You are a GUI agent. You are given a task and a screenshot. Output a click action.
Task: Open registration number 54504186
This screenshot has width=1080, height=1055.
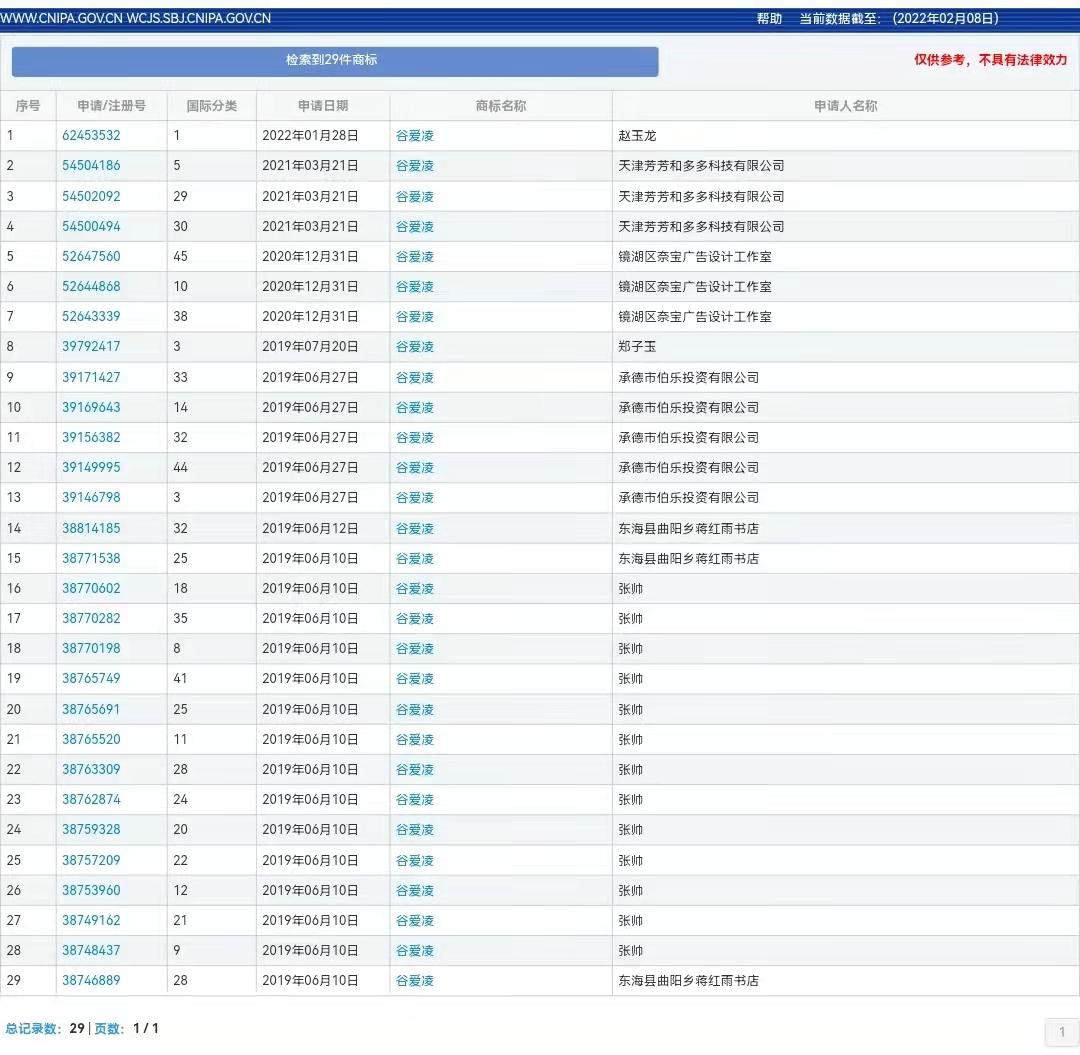[91, 166]
